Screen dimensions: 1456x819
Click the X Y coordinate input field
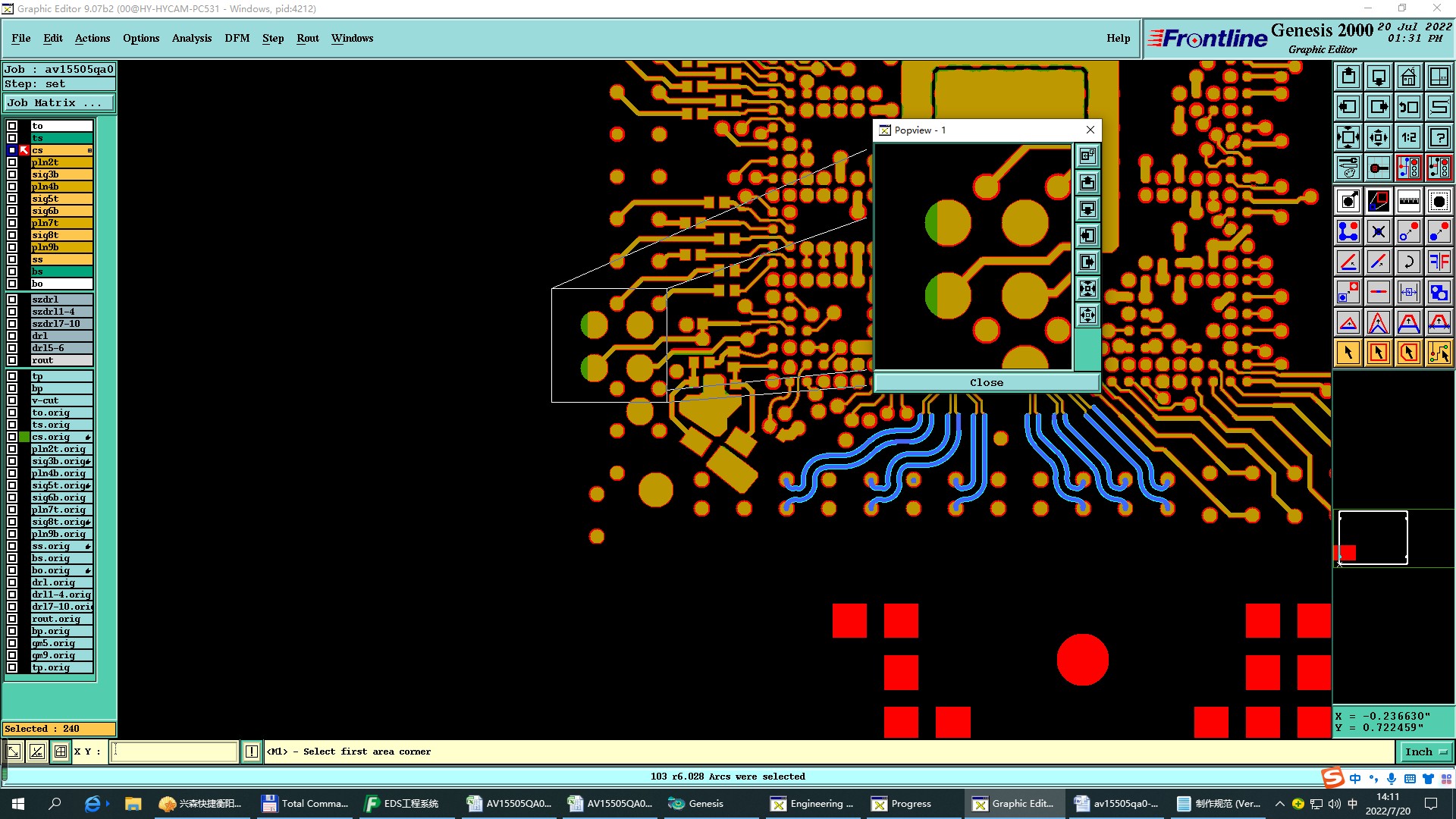pyautogui.click(x=174, y=752)
